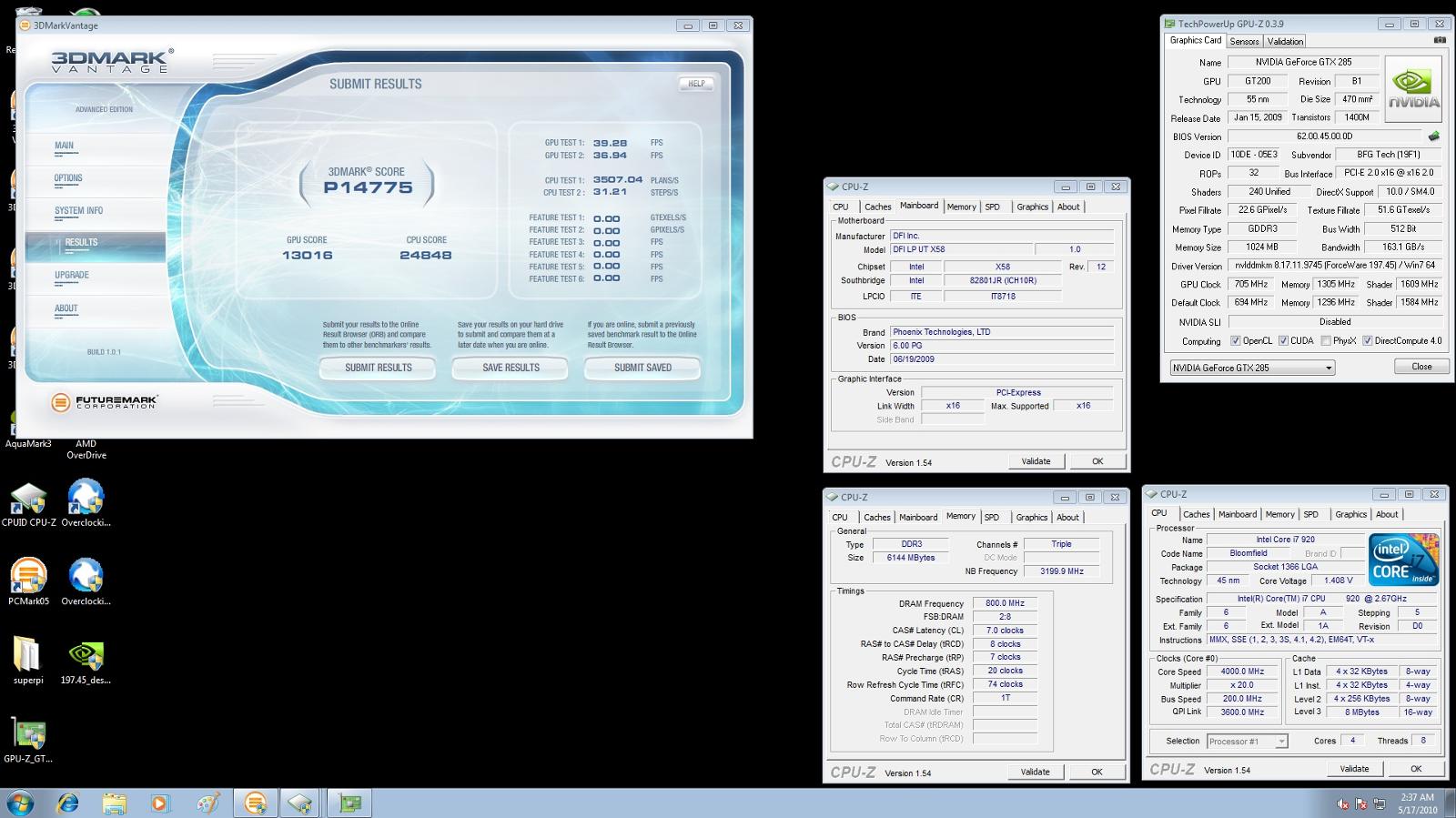This screenshot has width=1456, height=818.
Task: Open Action Center flag tray icon
Action: point(1361,804)
